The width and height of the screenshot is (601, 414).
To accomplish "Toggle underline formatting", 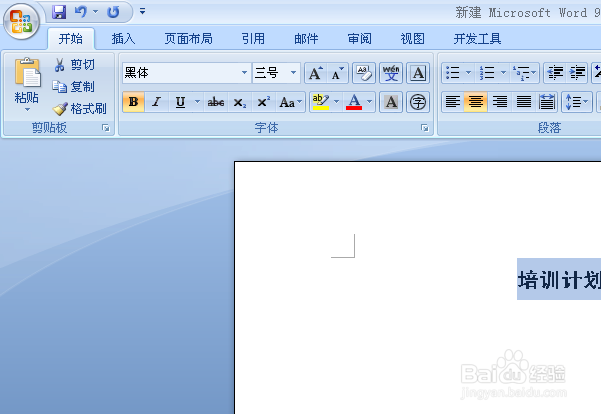I will pyautogui.click(x=180, y=102).
